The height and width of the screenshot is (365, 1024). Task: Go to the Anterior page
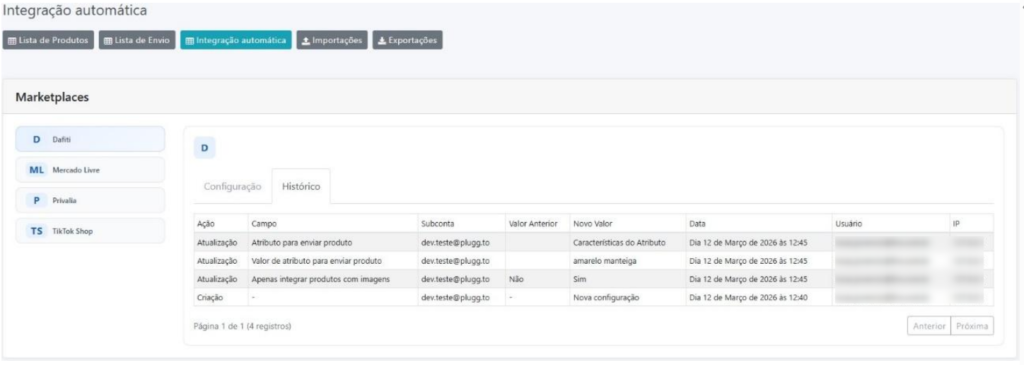(x=928, y=326)
